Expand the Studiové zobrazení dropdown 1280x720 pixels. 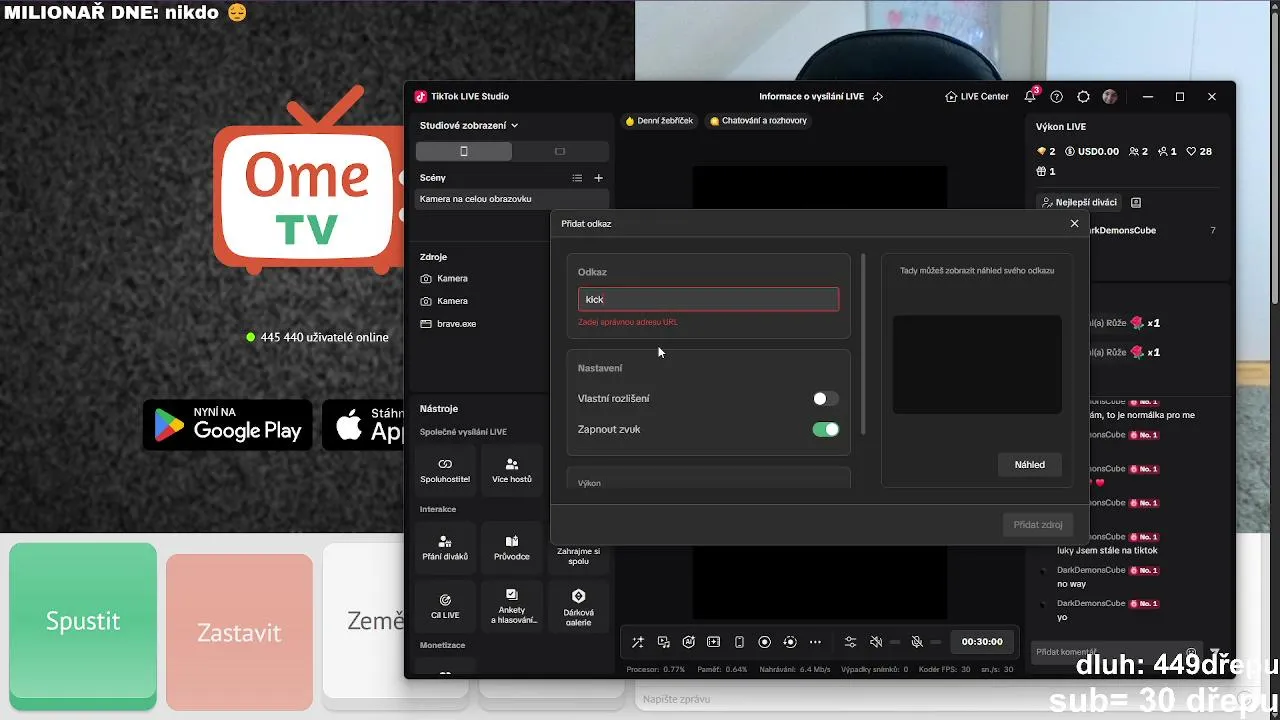(x=469, y=126)
